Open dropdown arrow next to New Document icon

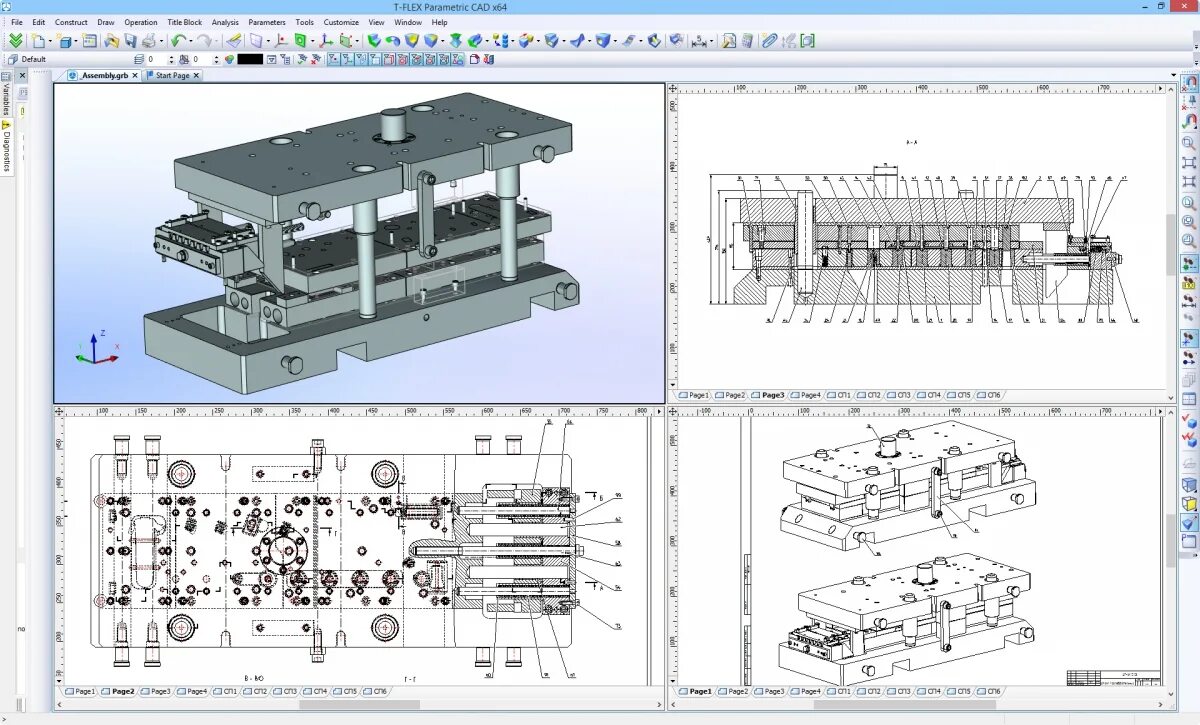(50, 41)
